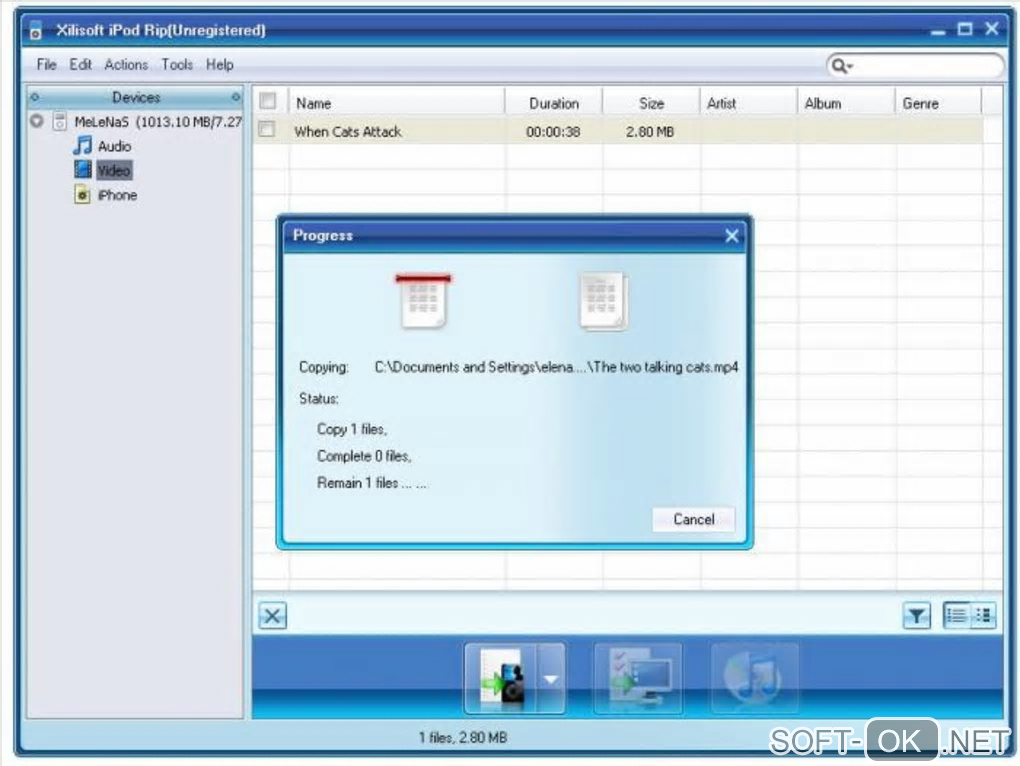1020x766 pixels.
Task: Close the Xilisoft iPod Rip window
Action: point(991,29)
